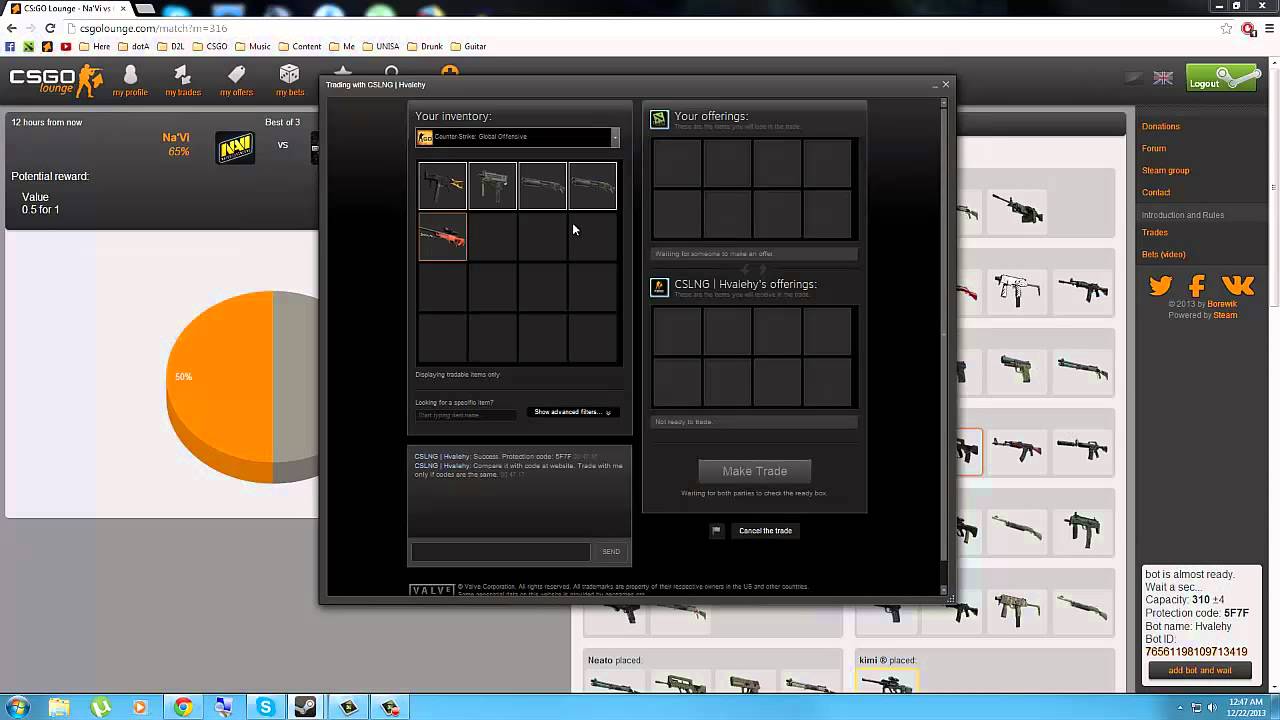Switch language with UK flag icon
This screenshot has width=1280, height=720.
click(1163, 78)
